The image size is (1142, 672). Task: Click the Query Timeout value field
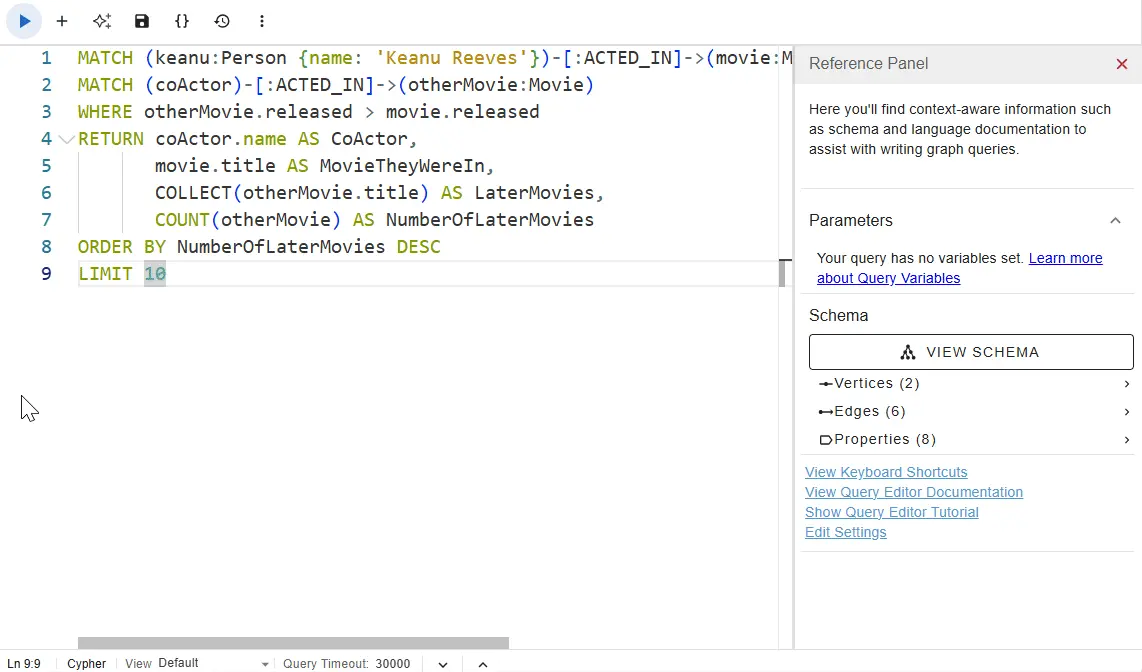393,663
